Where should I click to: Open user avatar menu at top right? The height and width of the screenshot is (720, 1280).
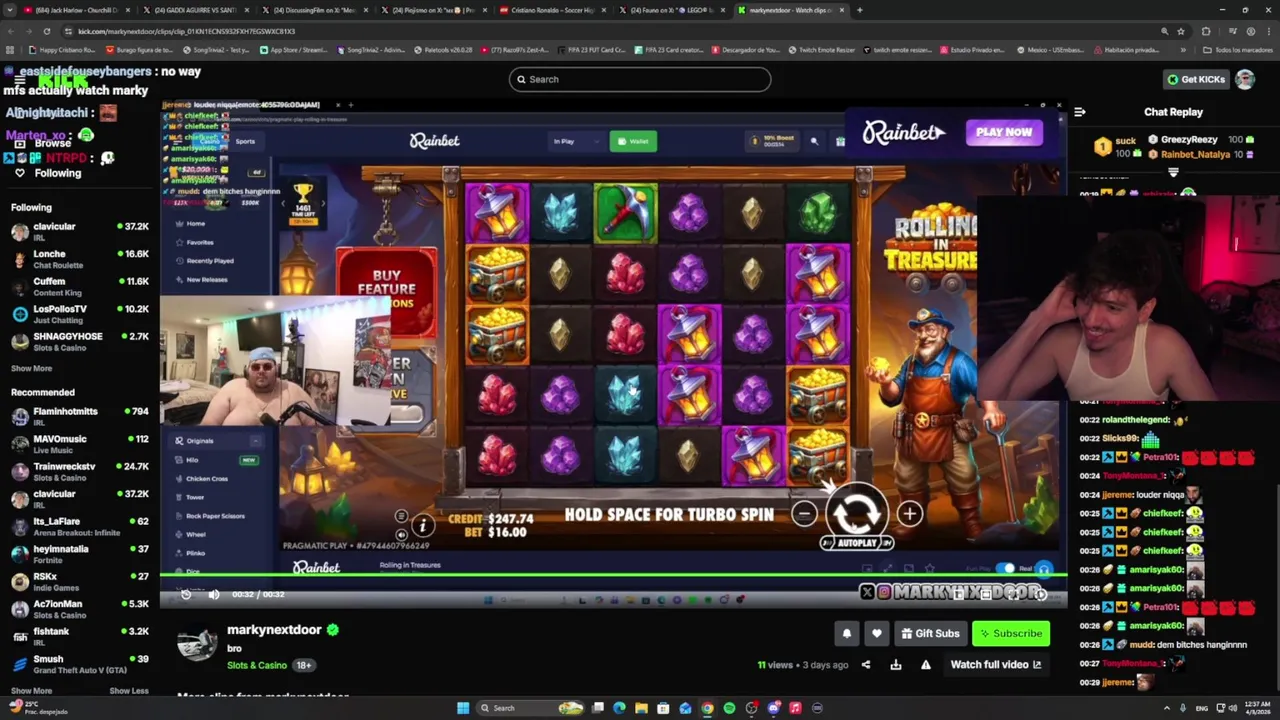[x=1245, y=79]
